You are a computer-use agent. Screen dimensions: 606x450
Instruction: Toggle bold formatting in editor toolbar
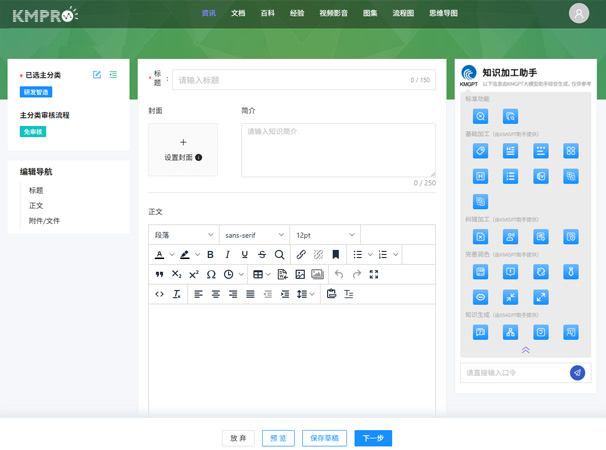pyautogui.click(x=210, y=255)
